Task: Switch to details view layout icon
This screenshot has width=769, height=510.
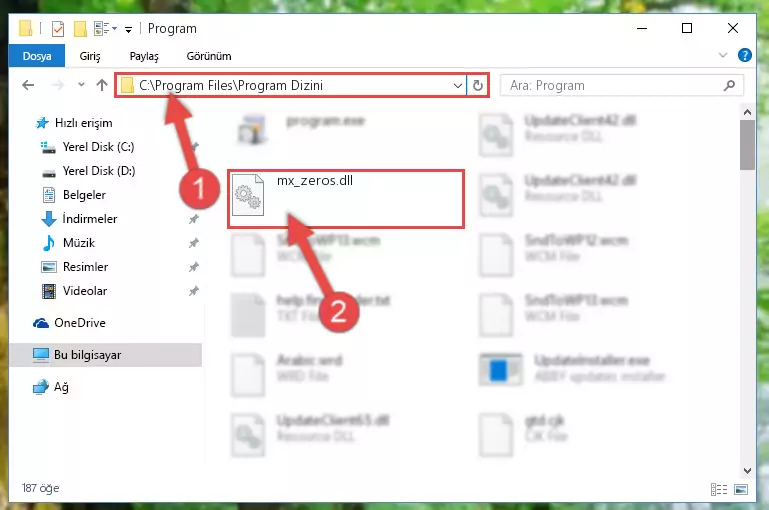Action: (719, 489)
